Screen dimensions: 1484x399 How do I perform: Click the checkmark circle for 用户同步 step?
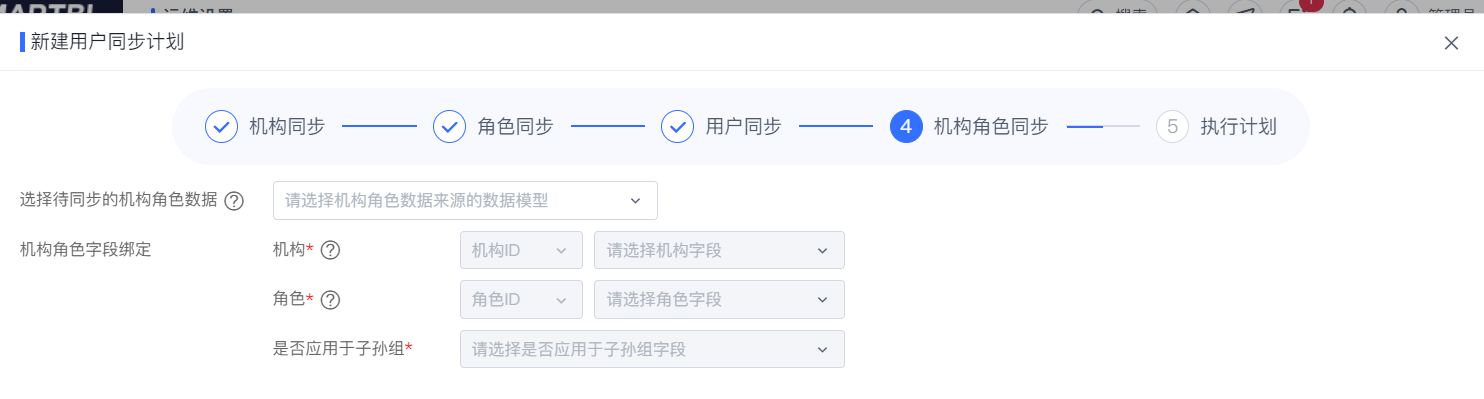pyautogui.click(x=678, y=127)
